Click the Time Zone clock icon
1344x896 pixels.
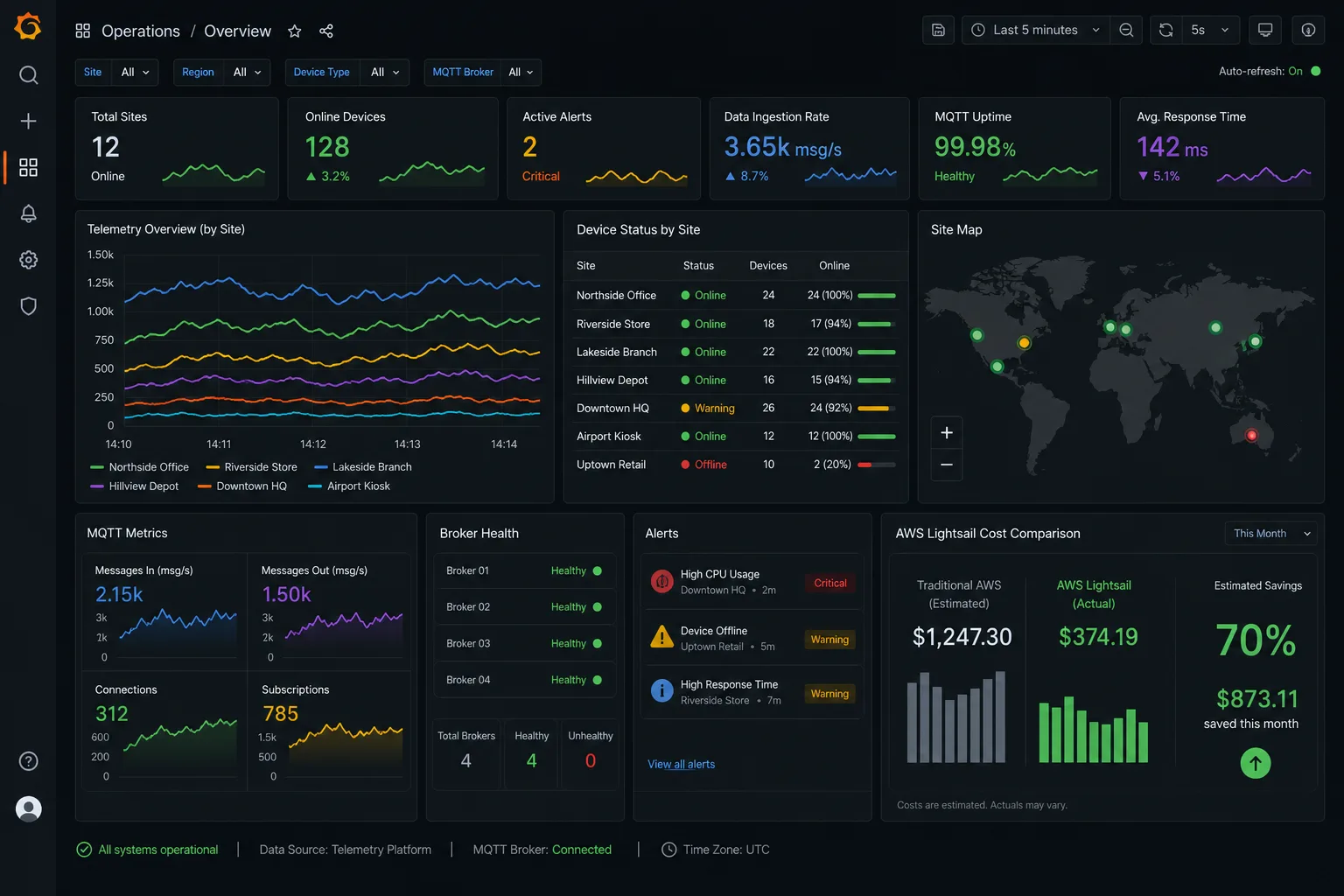click(x=669, y=850)
